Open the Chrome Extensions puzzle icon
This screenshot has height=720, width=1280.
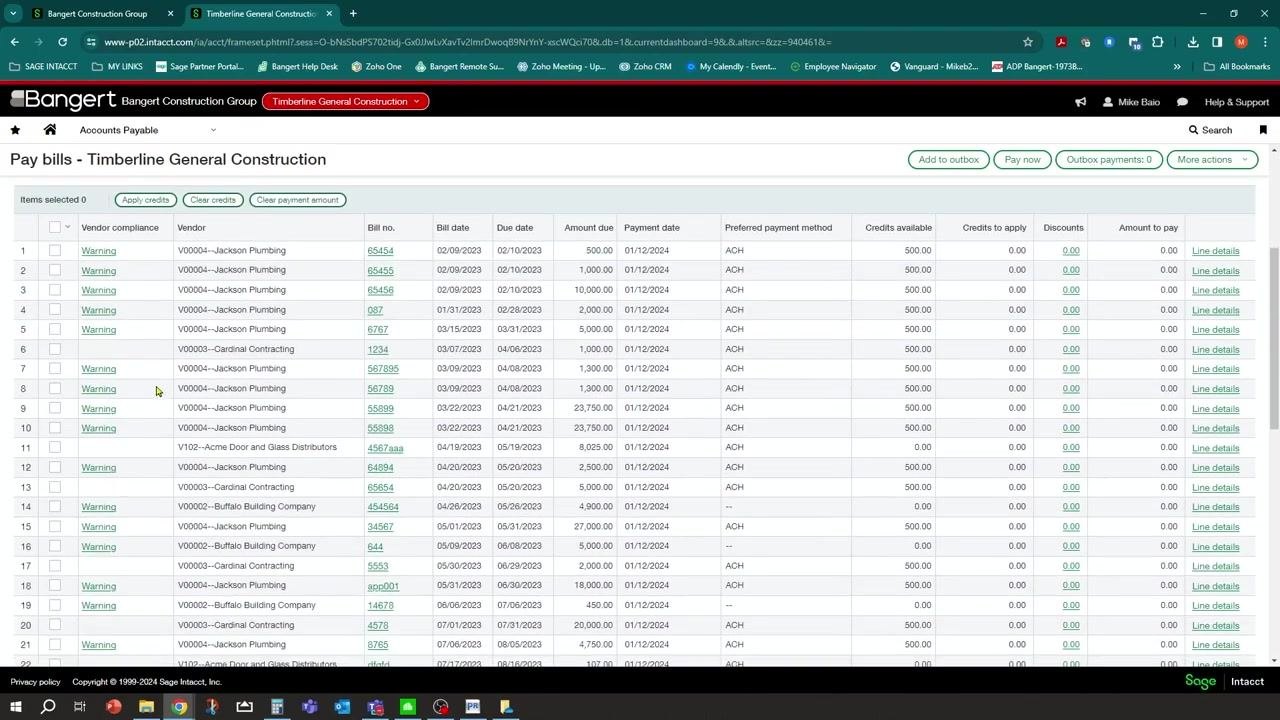click(x=1158, y=42)
